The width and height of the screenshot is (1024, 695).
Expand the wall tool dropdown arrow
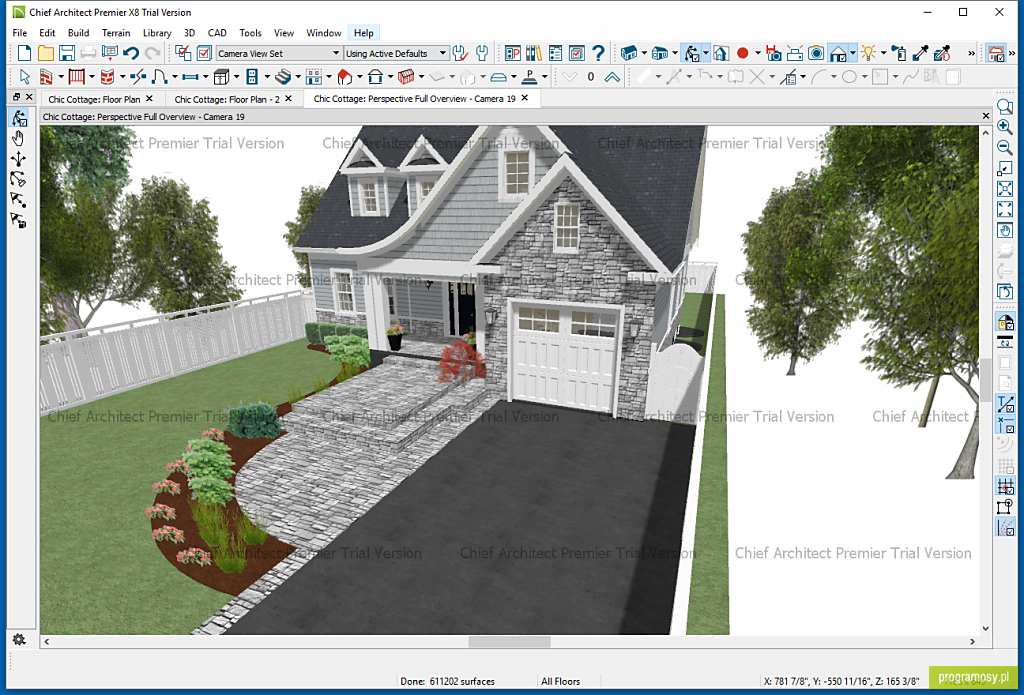[61, 77]
